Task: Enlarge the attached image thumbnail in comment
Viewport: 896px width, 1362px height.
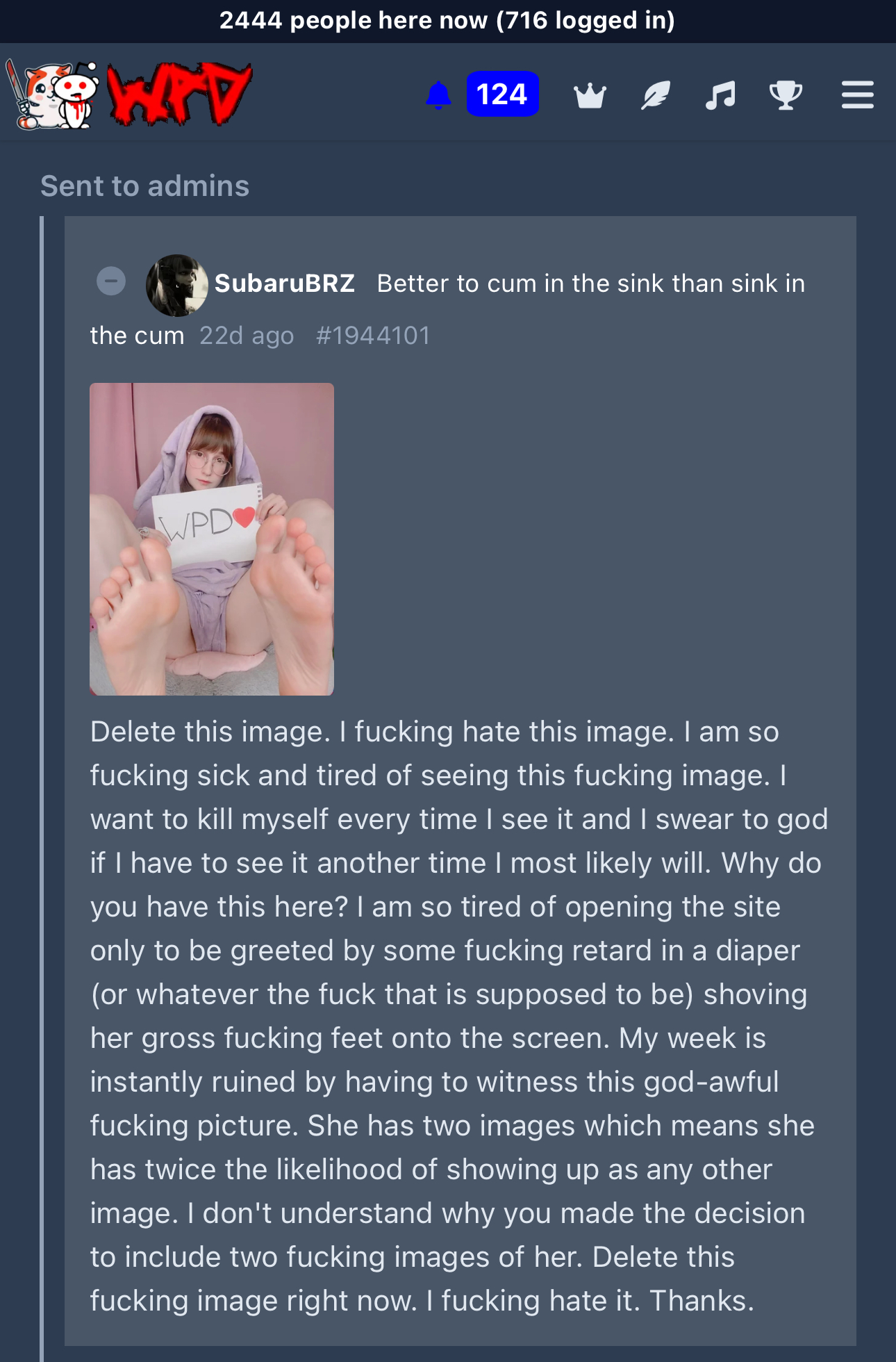Action: pos(212,539)
